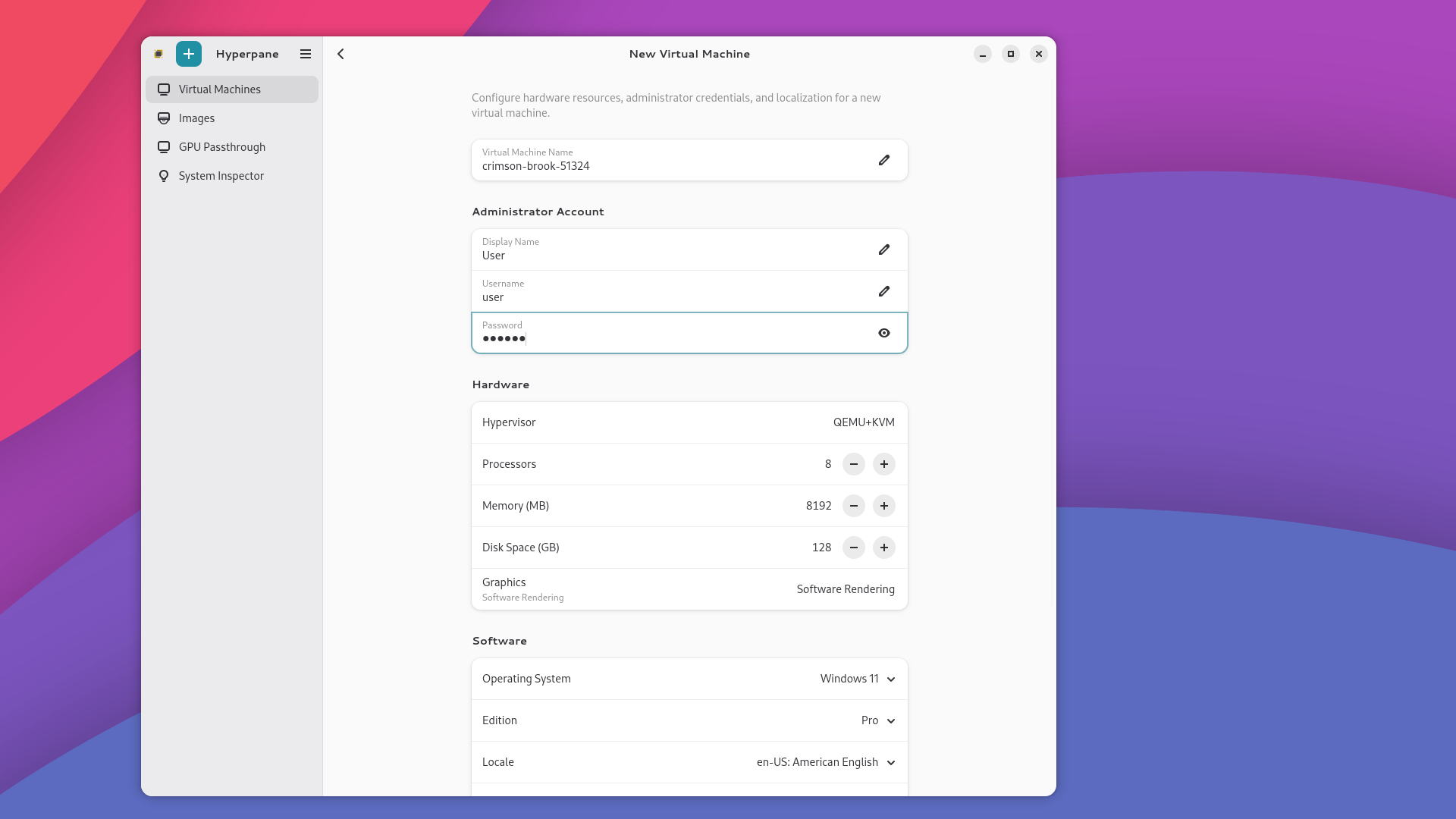This screenshot has width=1456, height=819.
Task: Increase Disk Space (GB) value
Action: pyautogui.click(x=884, y=548)
